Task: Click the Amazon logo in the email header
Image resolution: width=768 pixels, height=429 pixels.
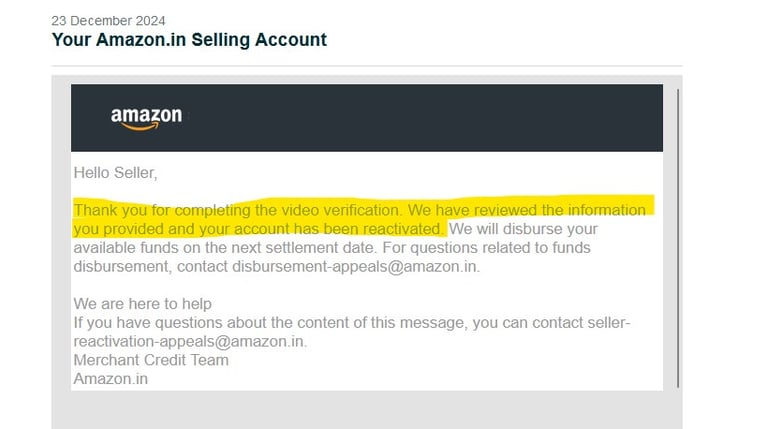Action: [x=146, y=119]
